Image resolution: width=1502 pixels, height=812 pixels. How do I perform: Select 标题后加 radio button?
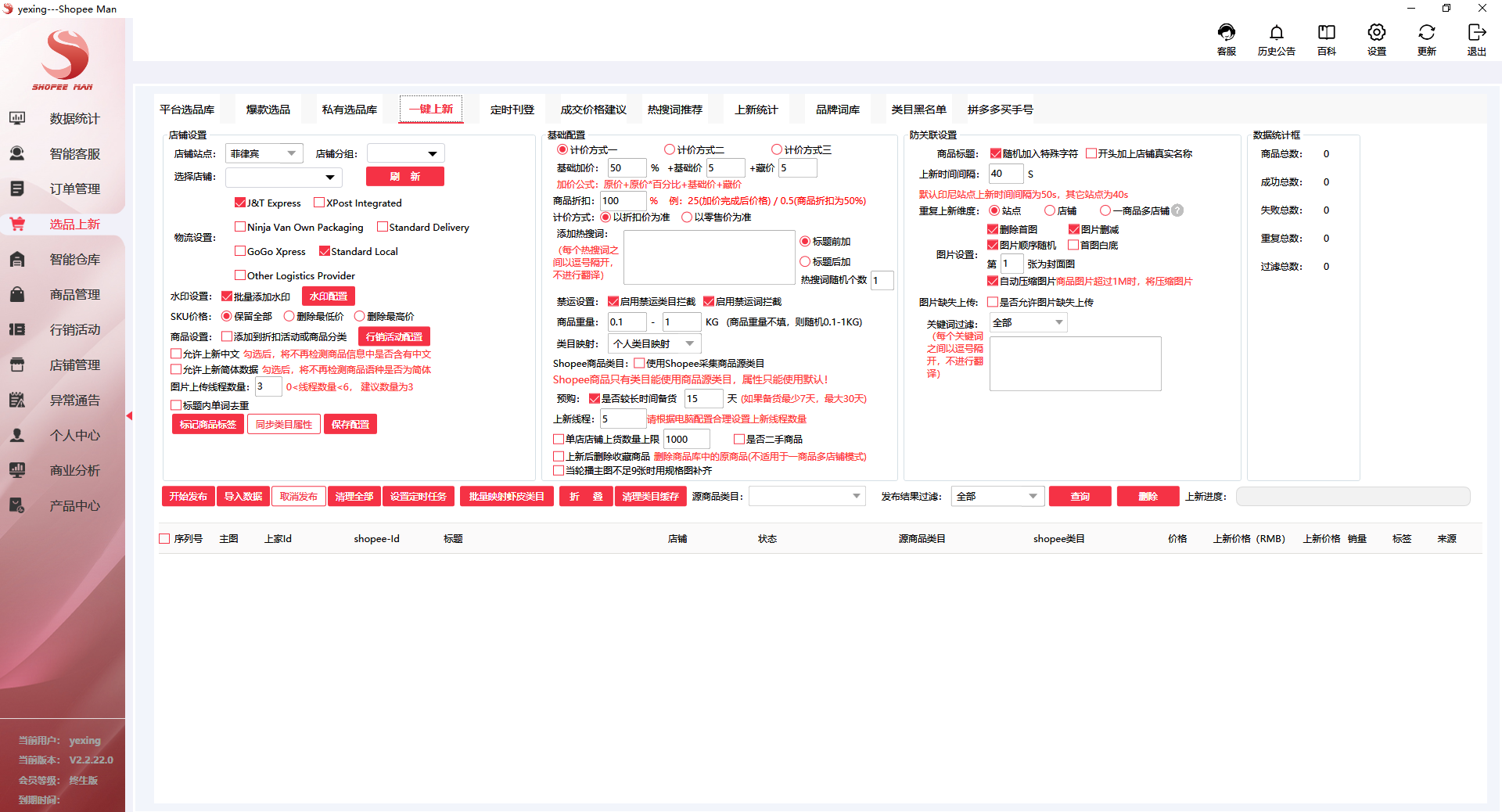pos(805,262)
